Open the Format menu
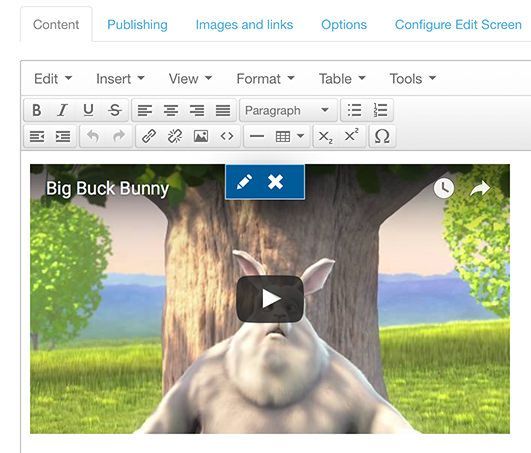Image resolution: width=531 pixels, height=453 pixels. click(265, 79)
